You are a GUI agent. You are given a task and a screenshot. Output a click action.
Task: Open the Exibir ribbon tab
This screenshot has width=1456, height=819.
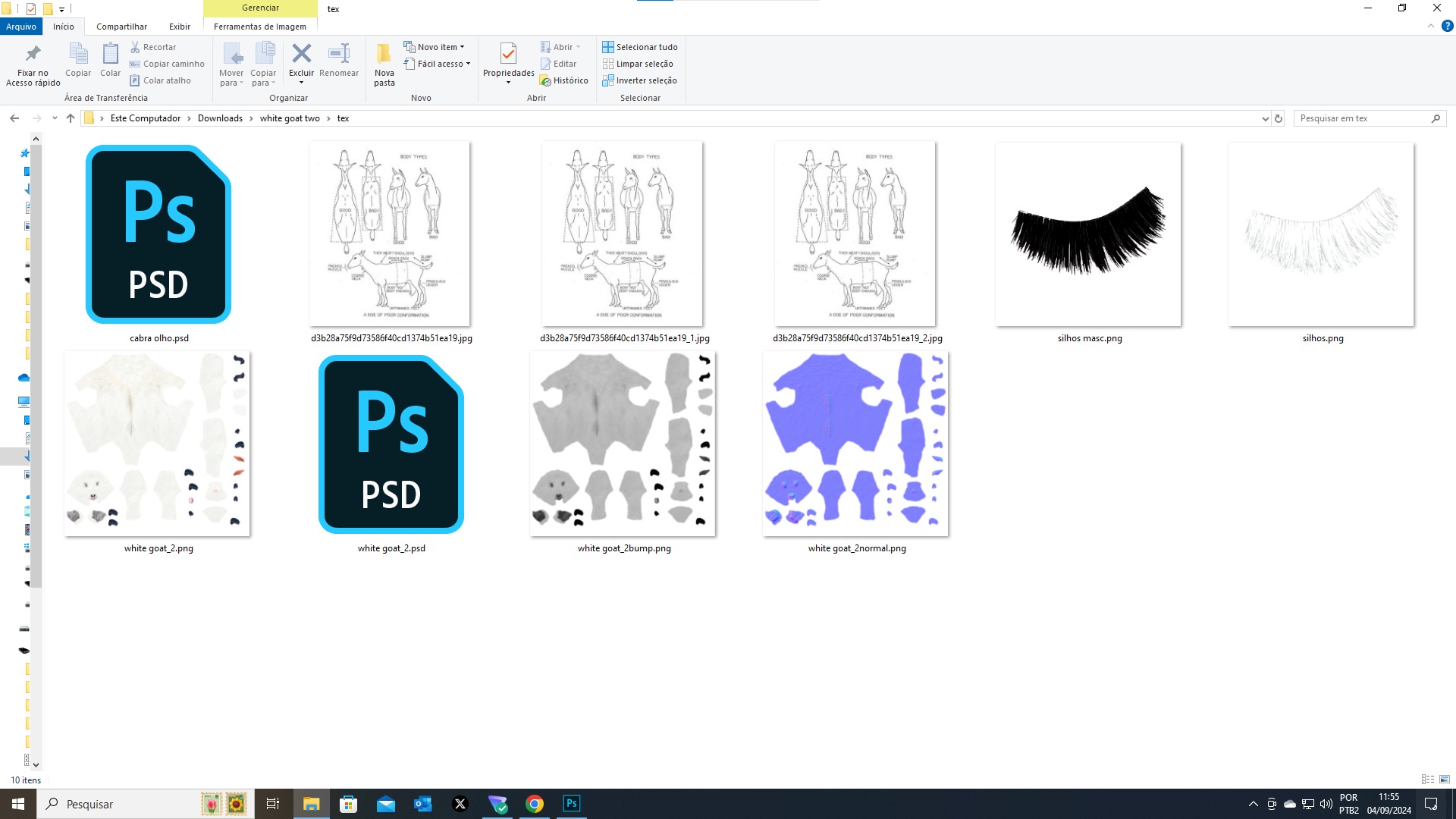180,27
